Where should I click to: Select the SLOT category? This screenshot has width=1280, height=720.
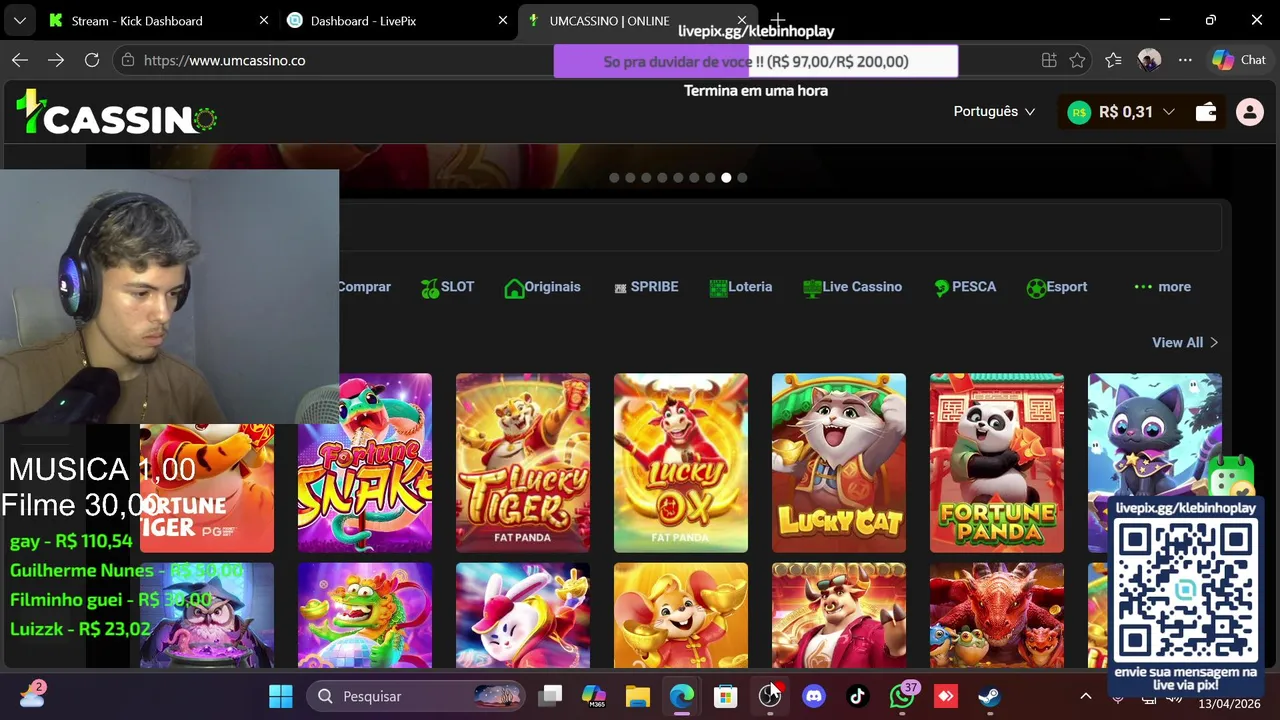pos(447,287)
